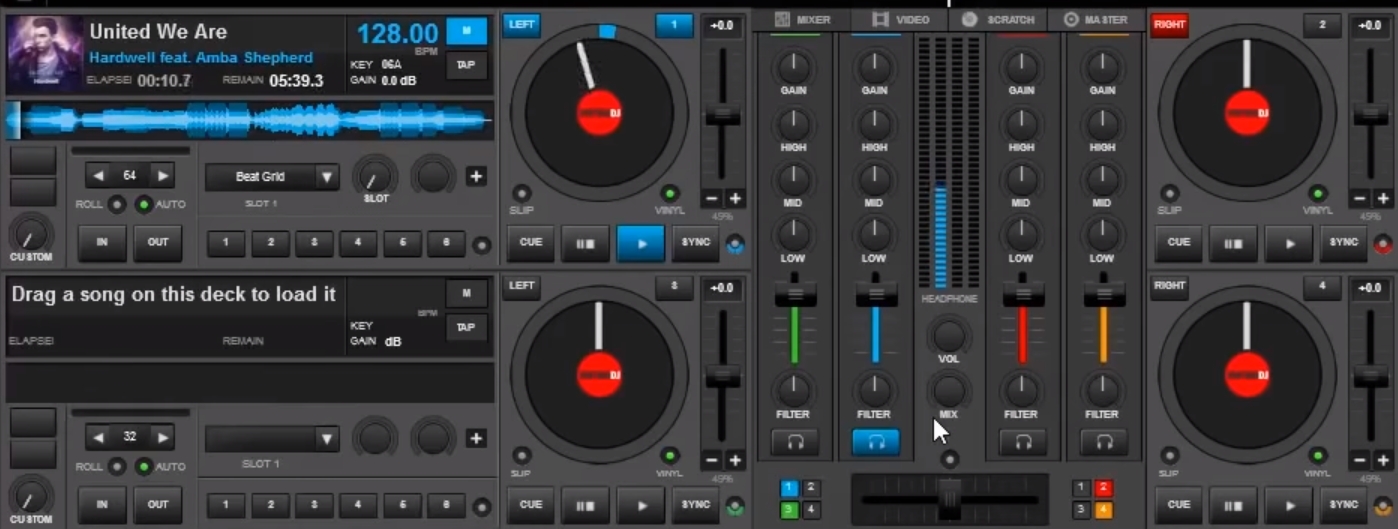Pause deck 1 playback
This screenshot has height=529, width=1398.
pos(585,243)
